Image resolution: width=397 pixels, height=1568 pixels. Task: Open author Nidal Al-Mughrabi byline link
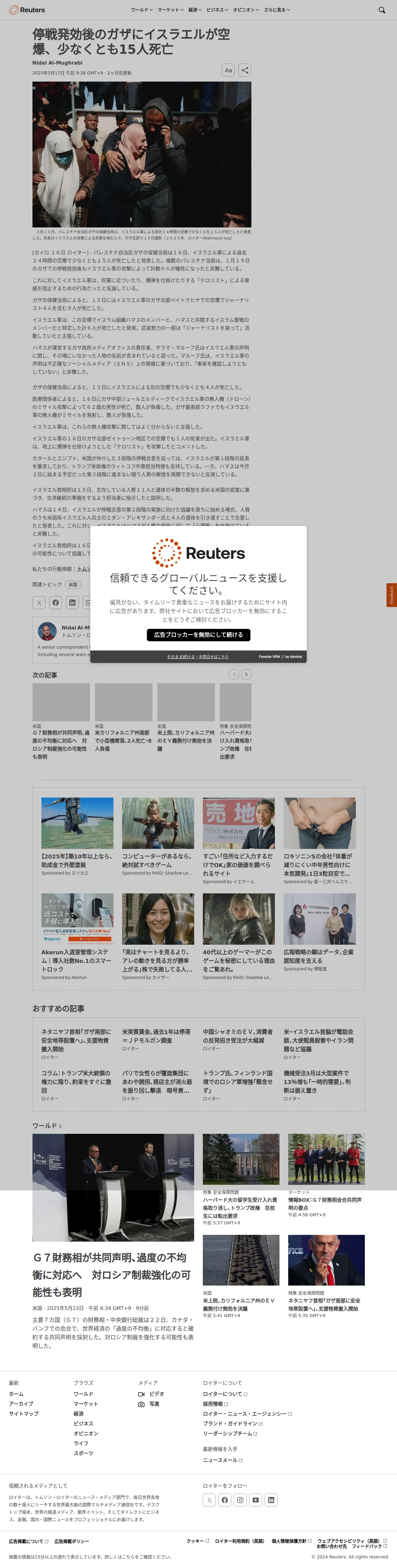pyautogui.click(x=57, y=63)
